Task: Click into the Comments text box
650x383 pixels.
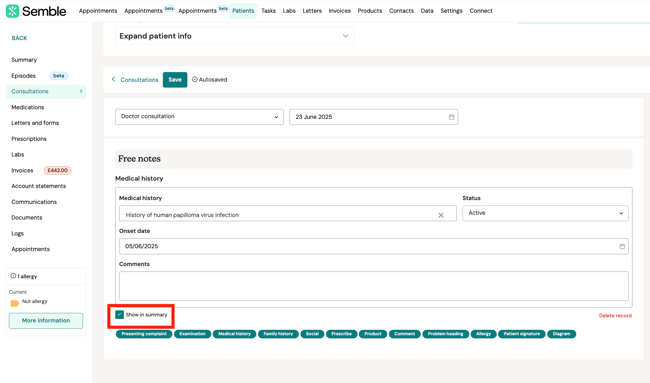Action: 374,286
